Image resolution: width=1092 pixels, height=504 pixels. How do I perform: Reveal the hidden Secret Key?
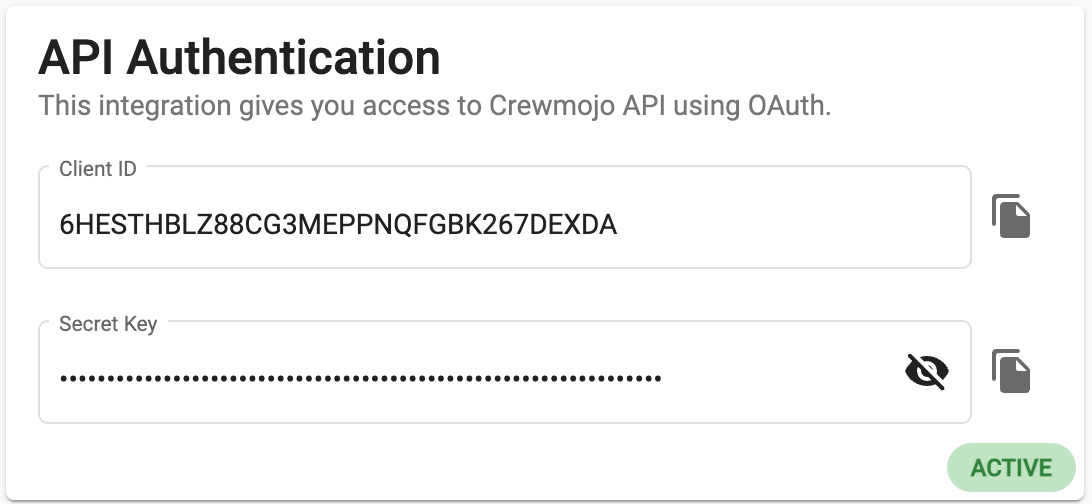click(926, 372)
